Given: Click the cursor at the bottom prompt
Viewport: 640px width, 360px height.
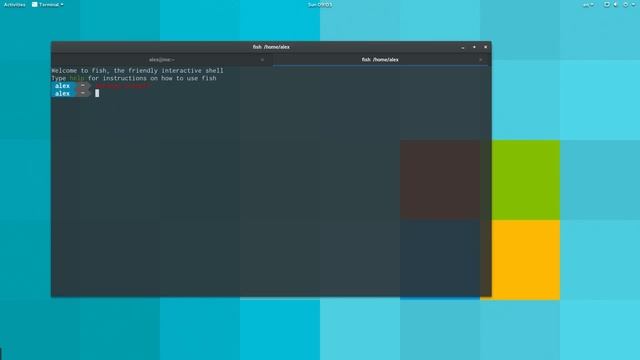Looking at the screenshot, I should (x=97, y=93).
